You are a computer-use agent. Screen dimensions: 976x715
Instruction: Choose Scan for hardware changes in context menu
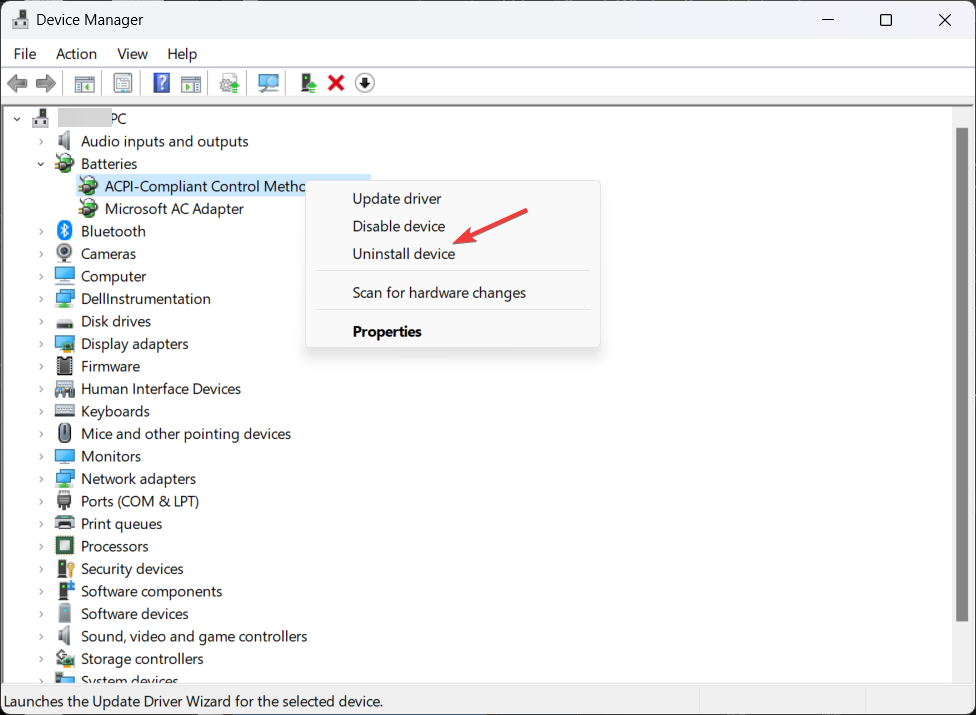[x=453, y=292]
